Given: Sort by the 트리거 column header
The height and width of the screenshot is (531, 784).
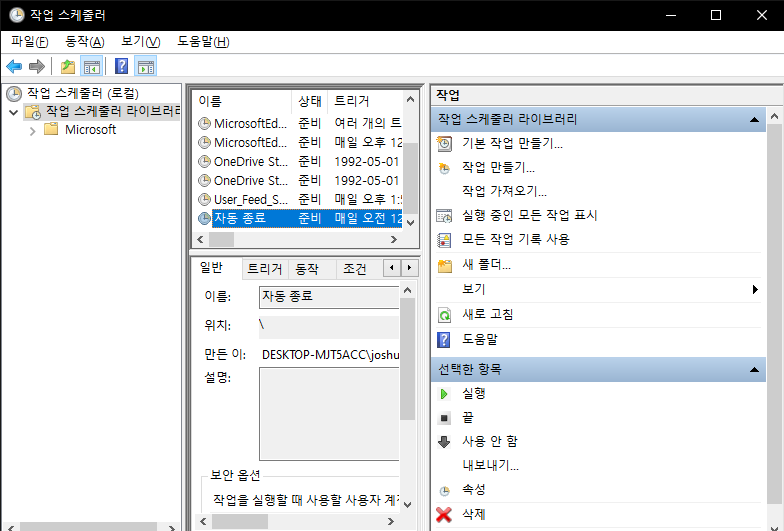Looking at the screenshot, I should click(x=366, y=102).
